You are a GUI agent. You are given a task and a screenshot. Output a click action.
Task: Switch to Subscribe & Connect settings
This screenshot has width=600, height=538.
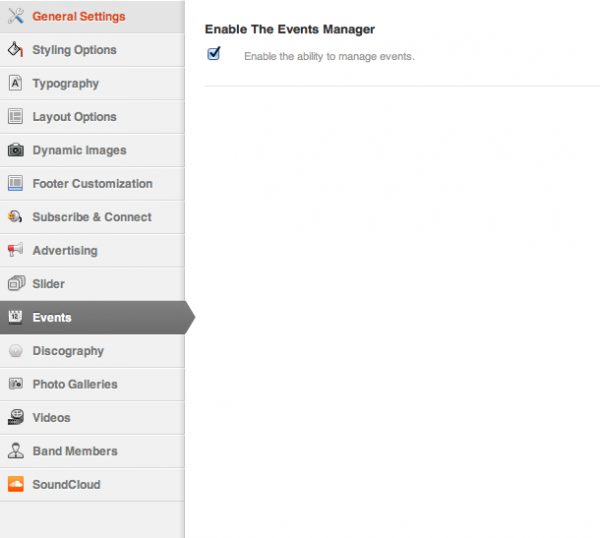(91, 217)
